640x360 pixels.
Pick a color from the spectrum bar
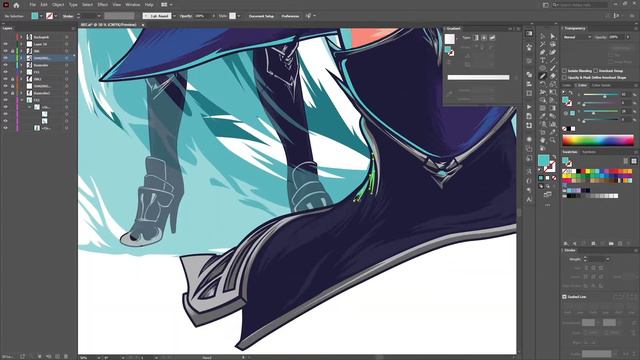(x=598, y=140)
